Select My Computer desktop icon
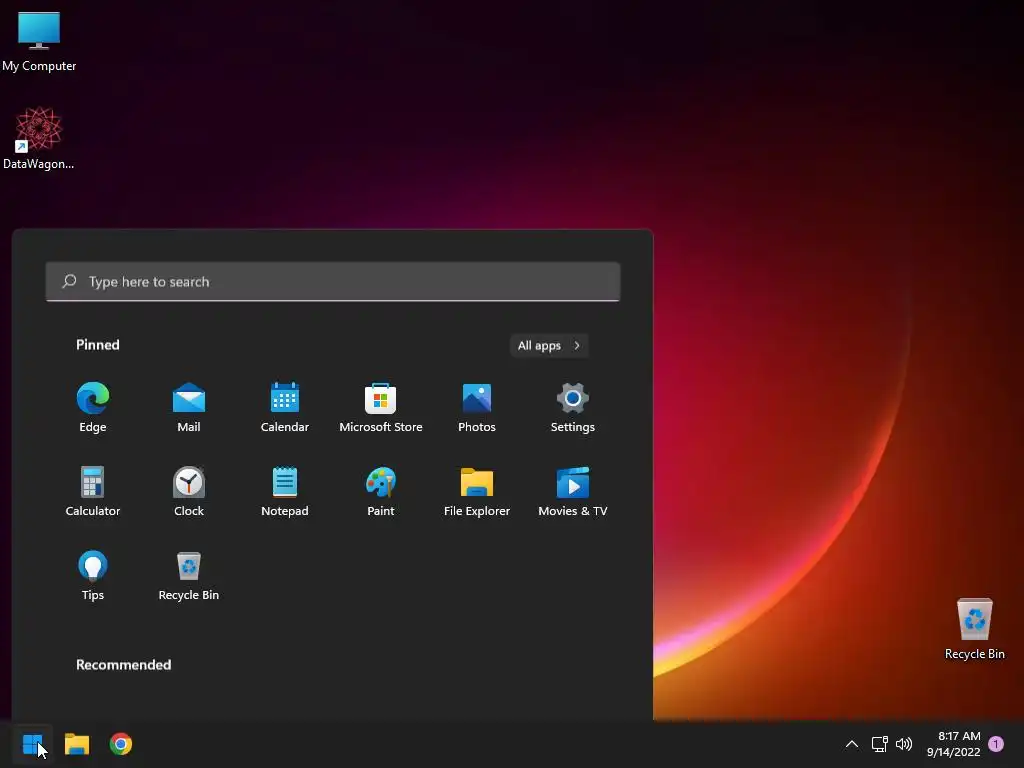1024x768 pixels. 39,42
